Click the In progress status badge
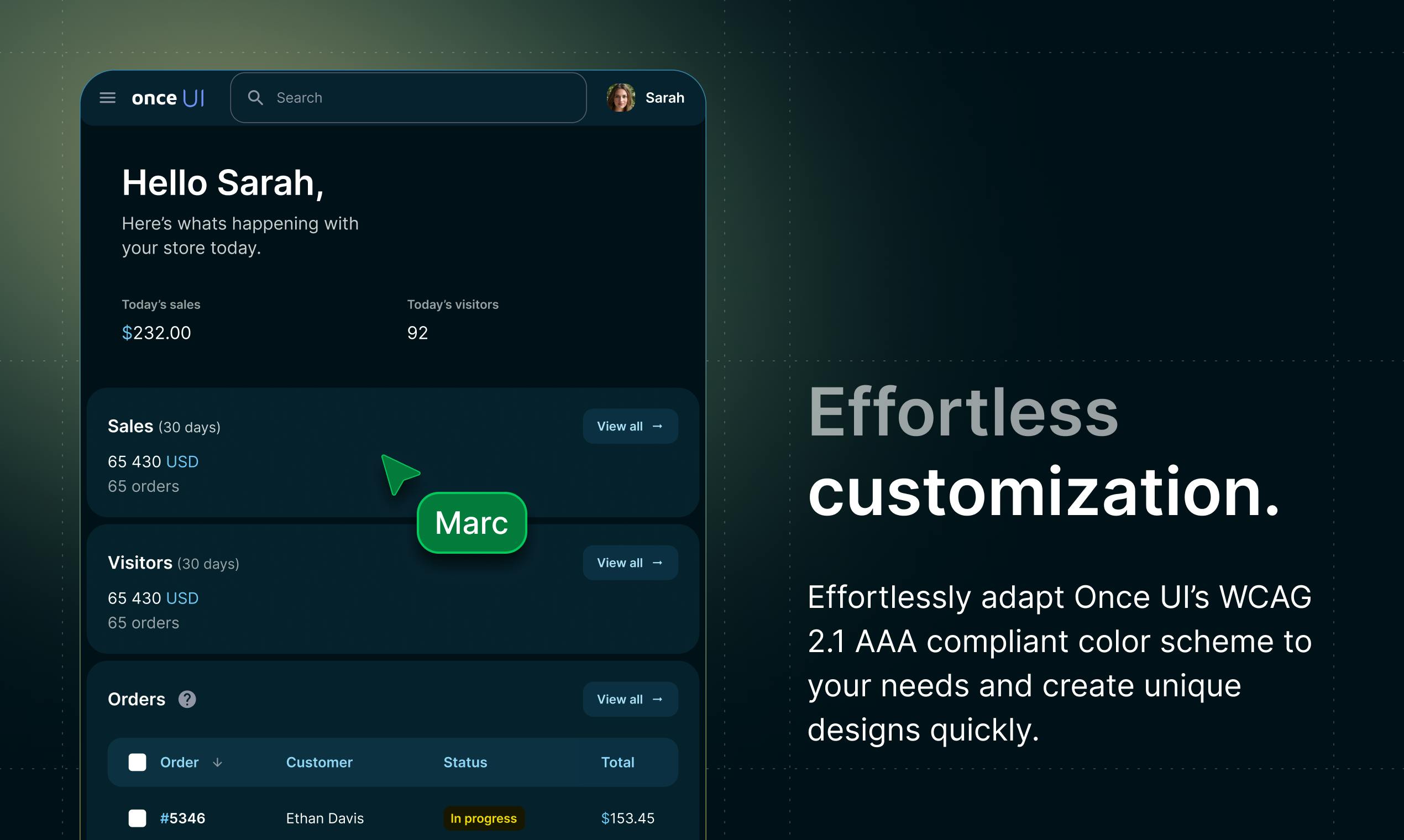 pos(484,818)
